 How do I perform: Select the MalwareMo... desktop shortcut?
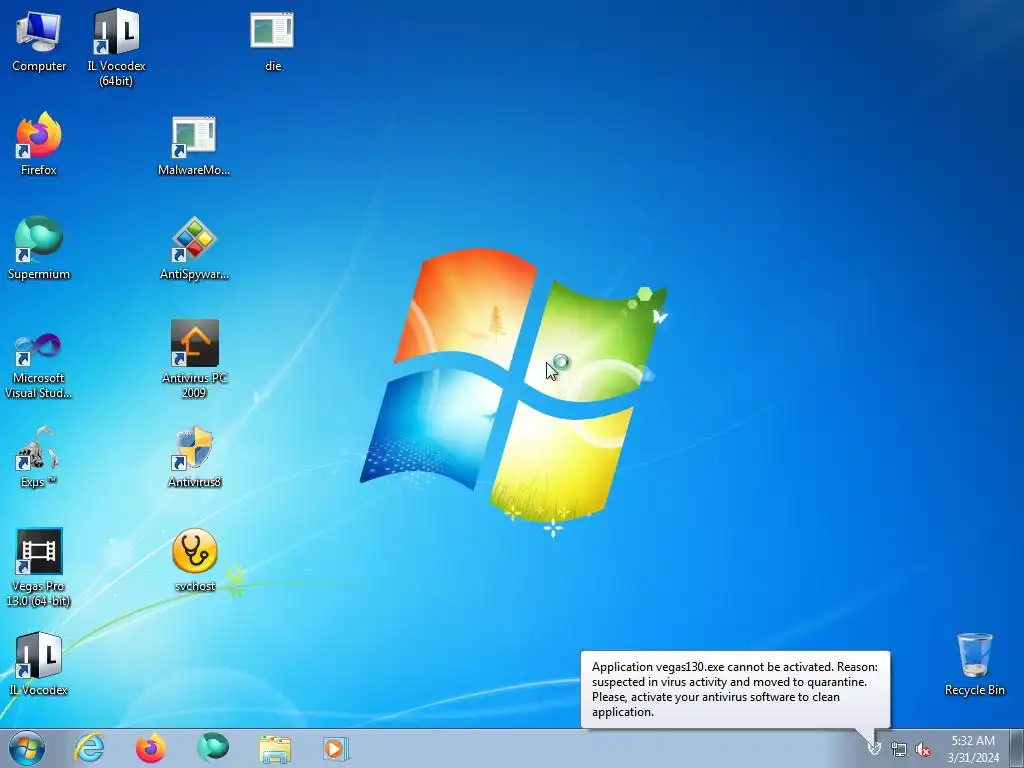(x=194, y=146)
